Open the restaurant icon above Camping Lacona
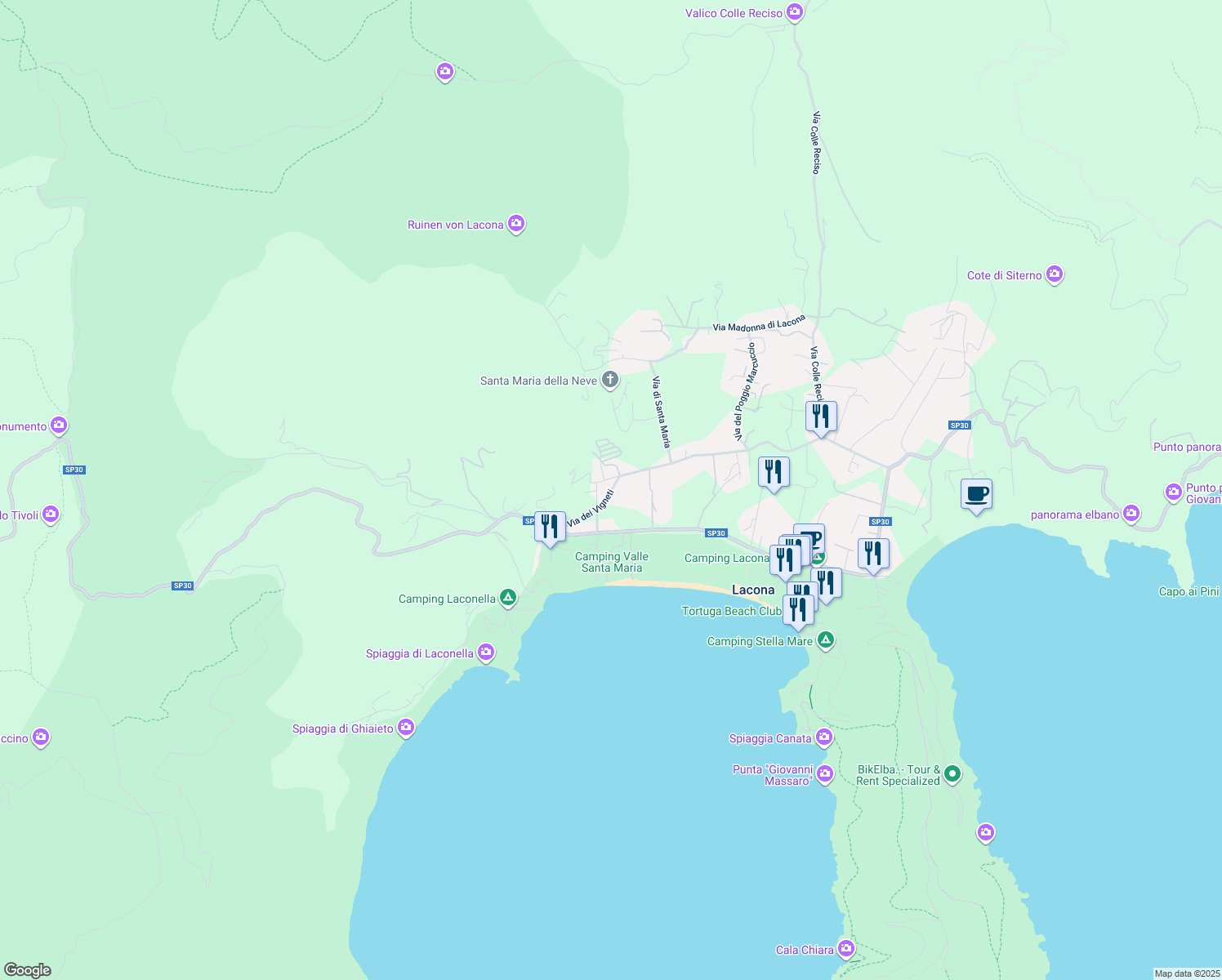This screenshot has width=1222, height=980. tap(774, 471)
